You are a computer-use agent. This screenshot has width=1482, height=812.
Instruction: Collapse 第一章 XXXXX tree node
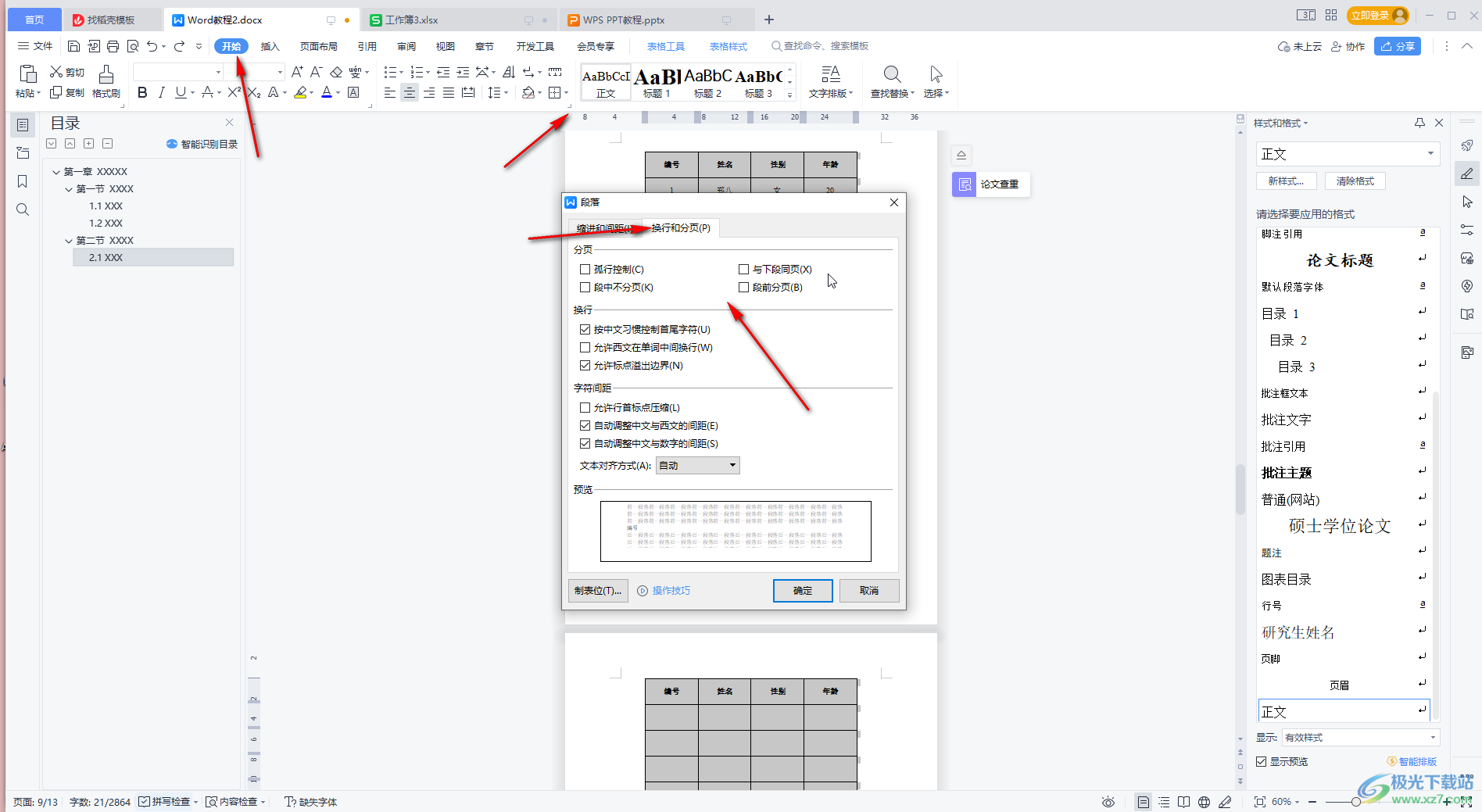tap(56, 172)
